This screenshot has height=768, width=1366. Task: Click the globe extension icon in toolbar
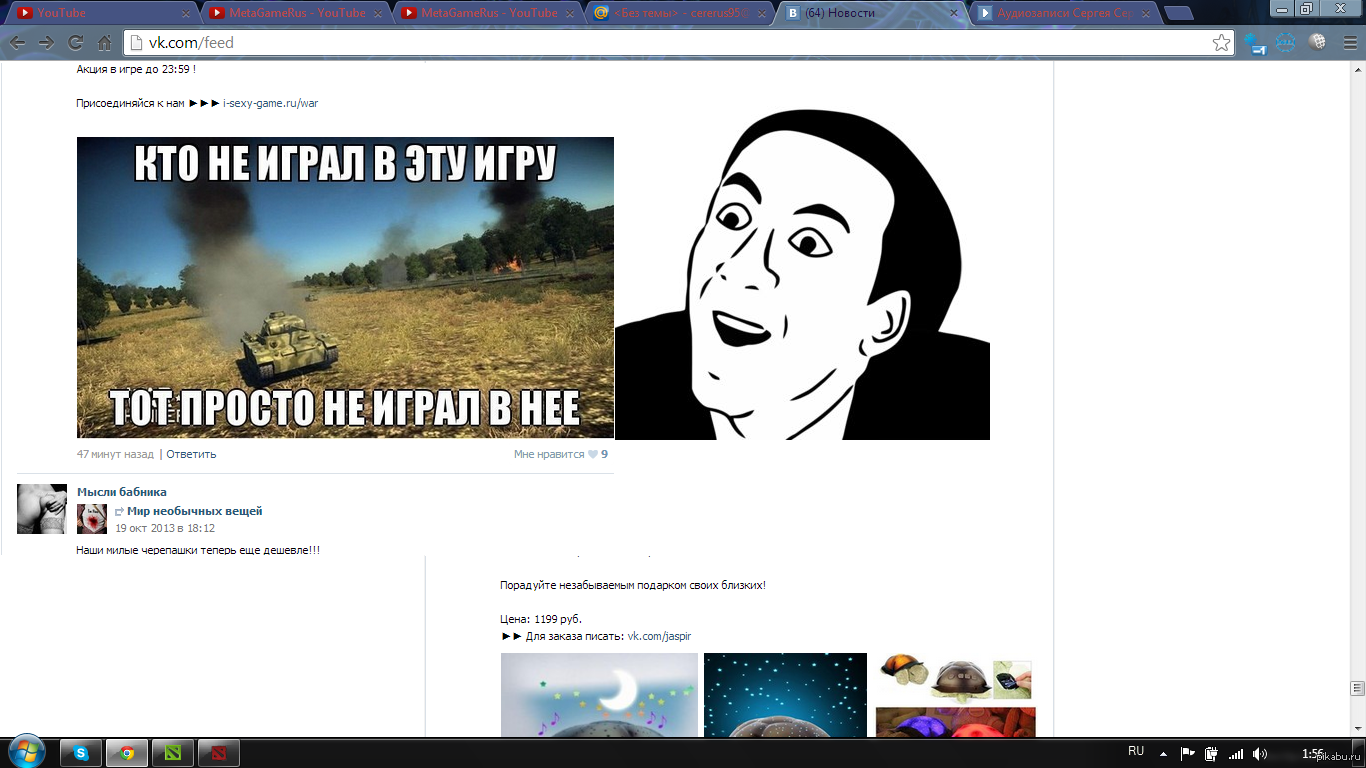tap(1317, 43)
